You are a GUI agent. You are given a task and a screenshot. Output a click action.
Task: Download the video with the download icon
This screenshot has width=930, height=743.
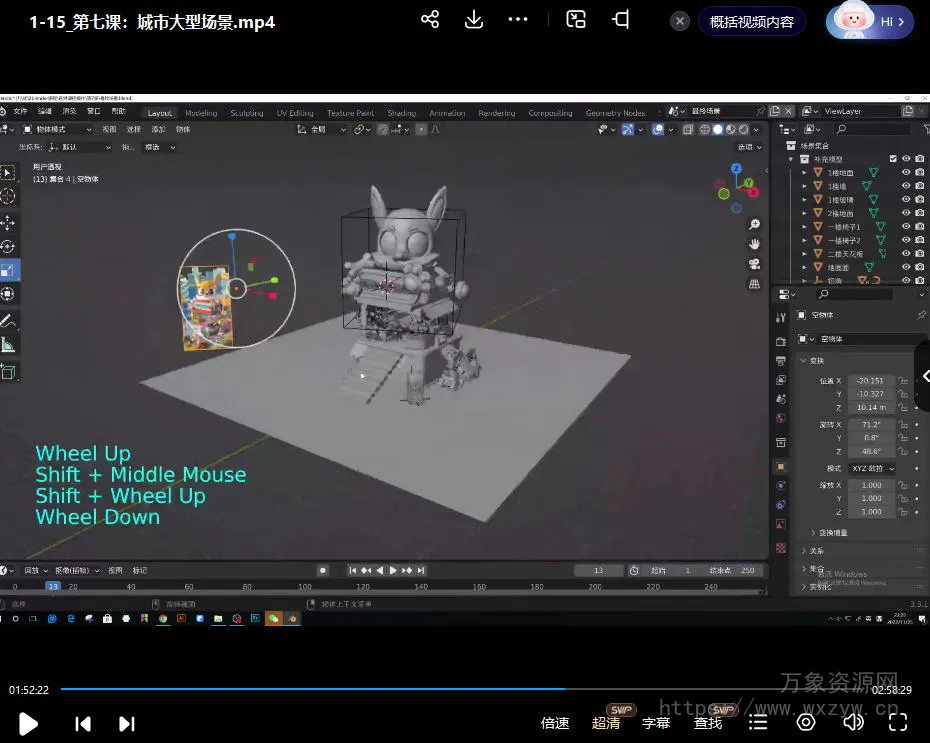(474, 20)
